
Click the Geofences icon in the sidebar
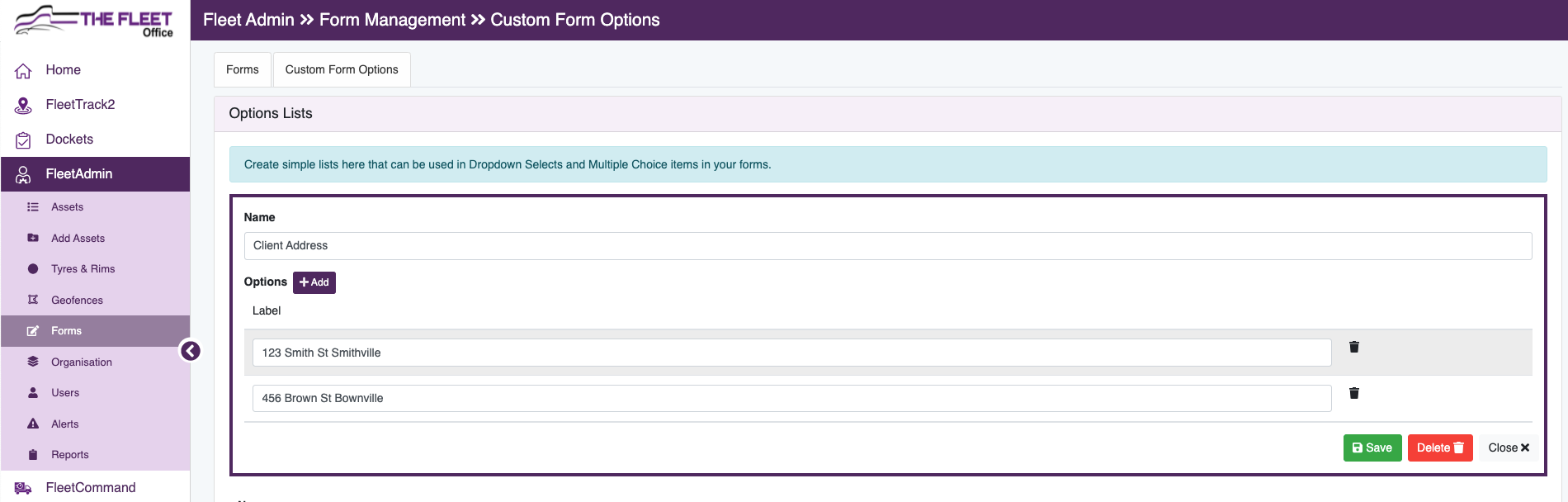tap(33, 300)
